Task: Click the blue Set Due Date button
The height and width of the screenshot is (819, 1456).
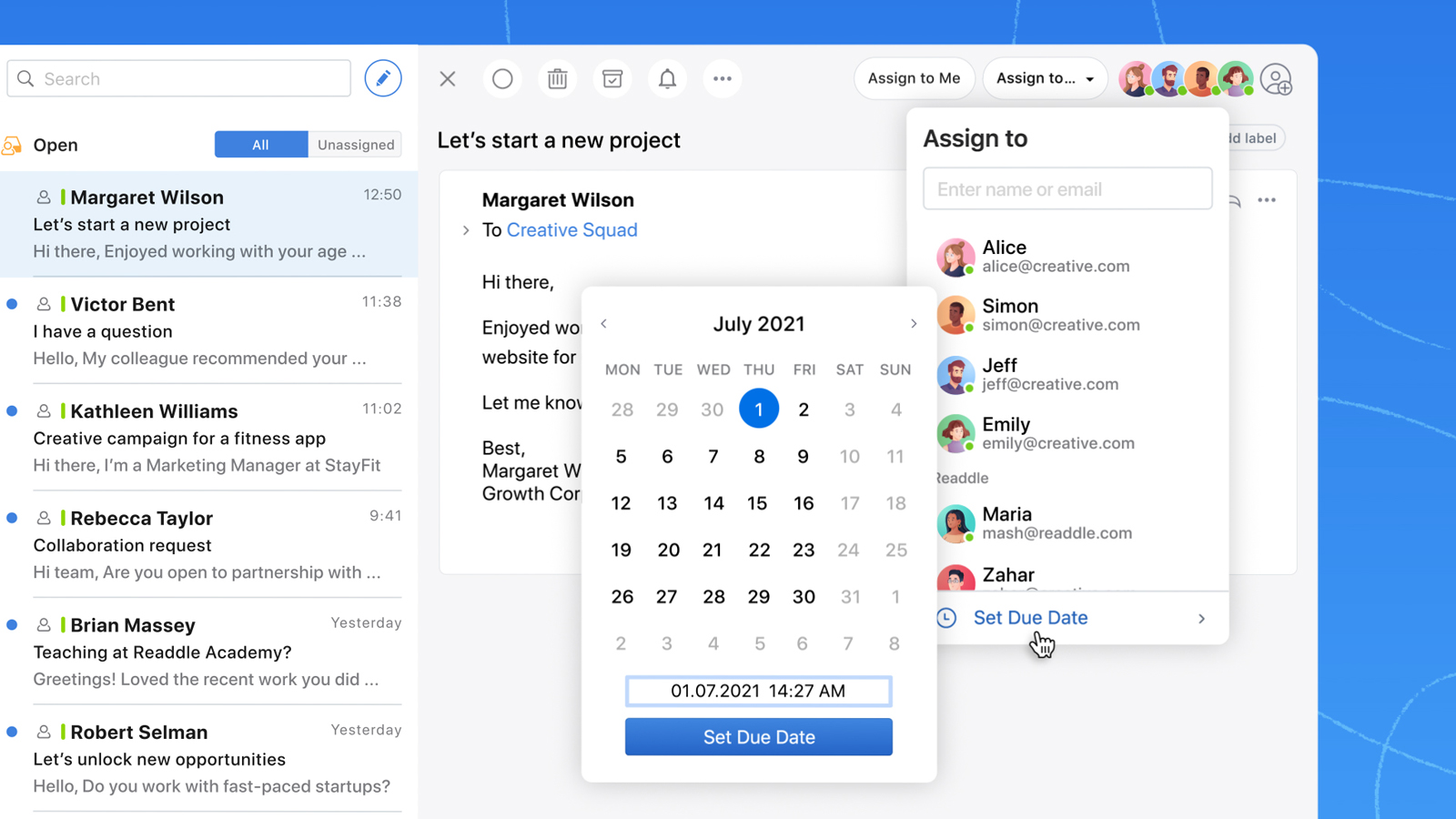Action: click(759, 737)
